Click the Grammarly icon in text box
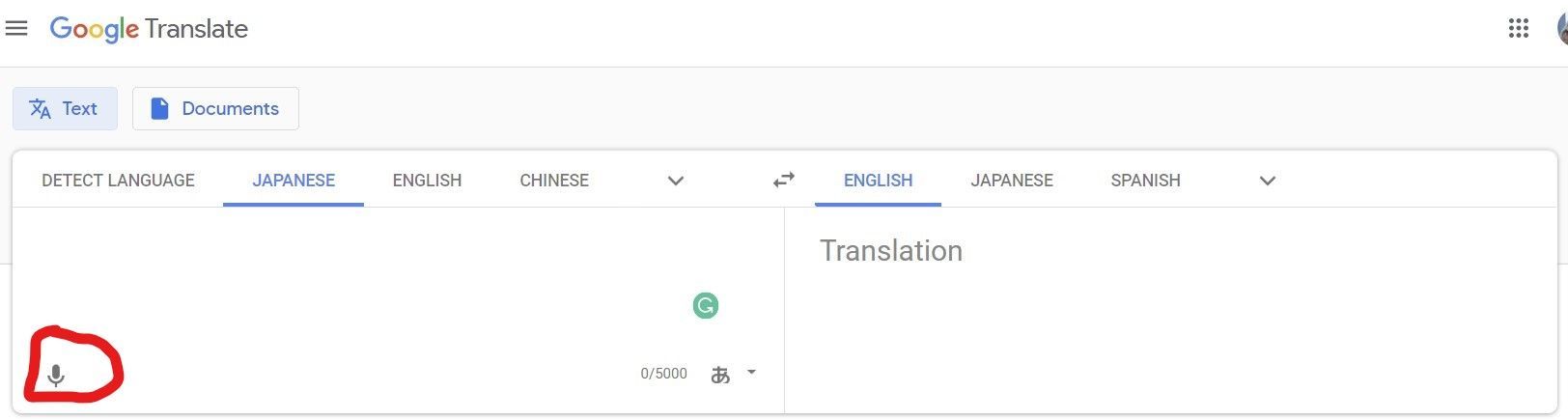Image resolution: width=1568 pixels, height=420 pixels. [x=706, y=306]
